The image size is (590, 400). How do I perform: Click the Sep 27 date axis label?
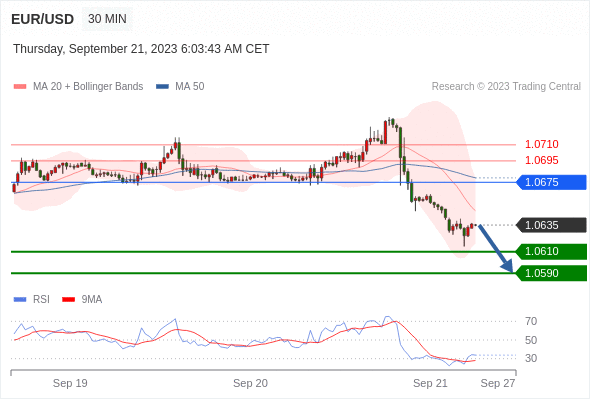(x=498, y=383)
